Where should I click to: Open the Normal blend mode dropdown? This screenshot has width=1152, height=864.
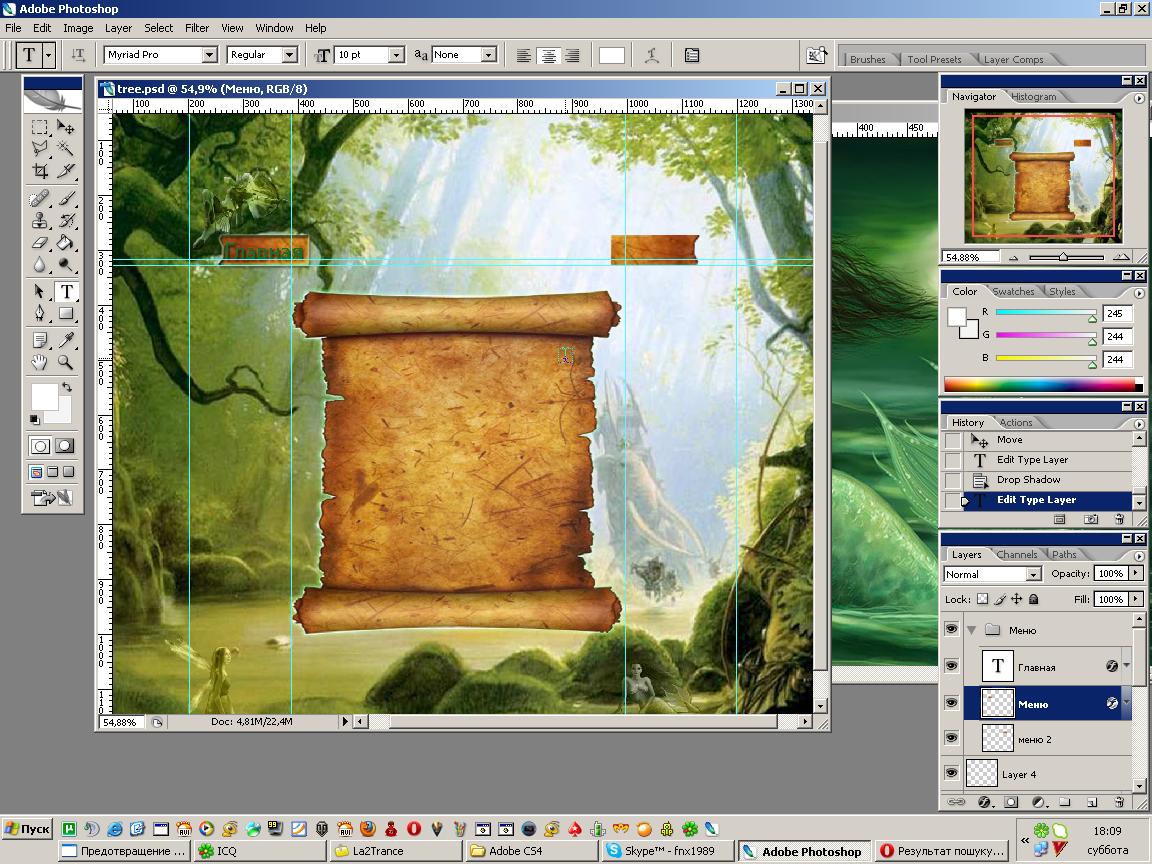tap(1033, 574)
